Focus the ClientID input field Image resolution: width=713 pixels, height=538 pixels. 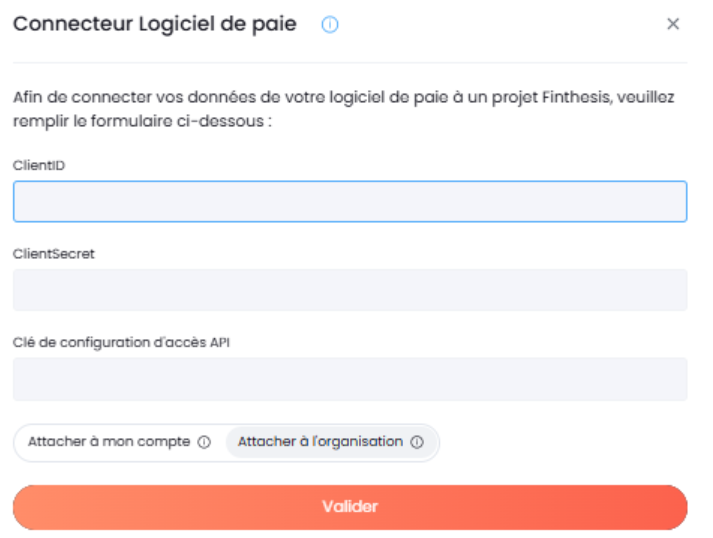point(350,201)
